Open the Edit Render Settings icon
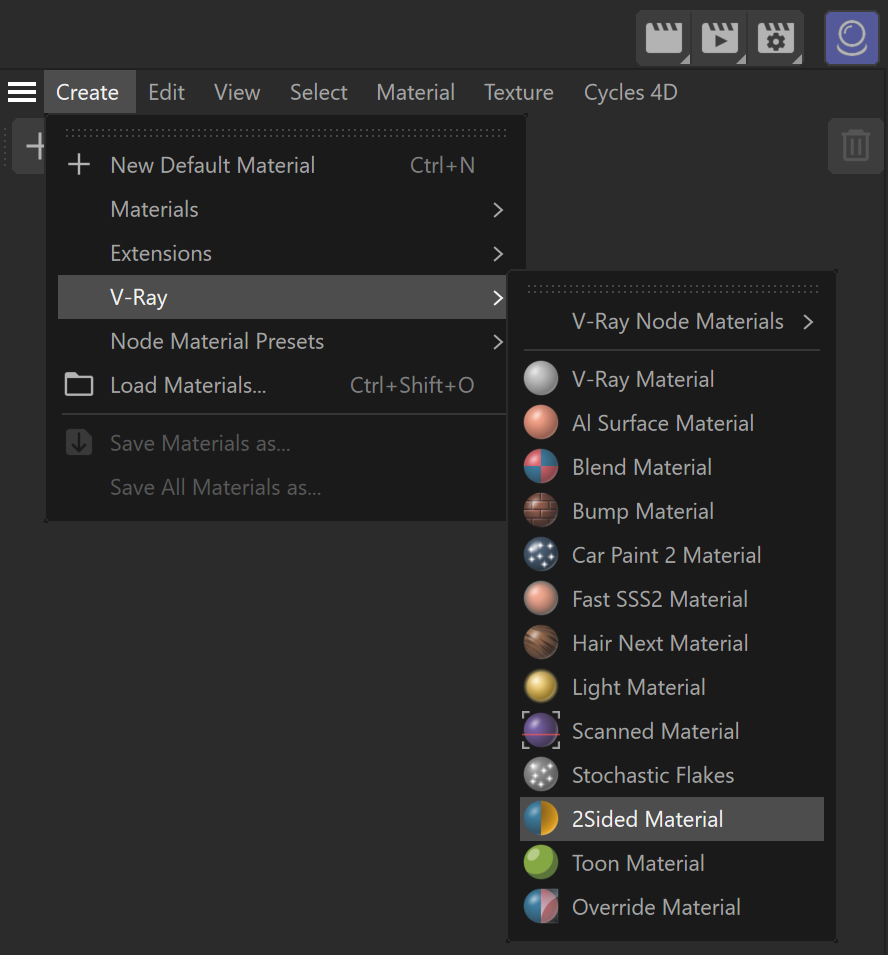 [x=776, y=38]
